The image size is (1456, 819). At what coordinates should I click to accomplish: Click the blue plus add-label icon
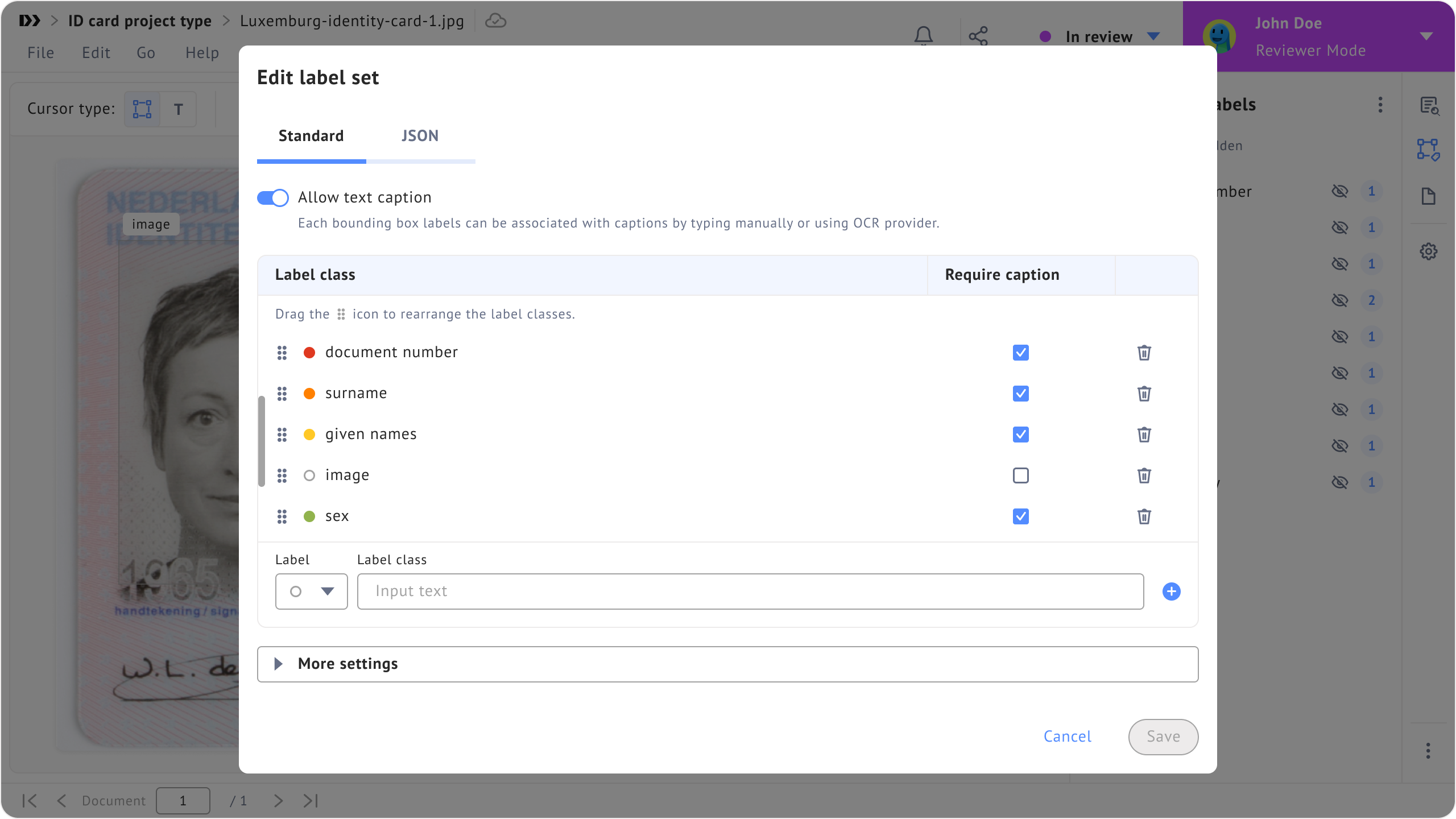coord(1171,591)
